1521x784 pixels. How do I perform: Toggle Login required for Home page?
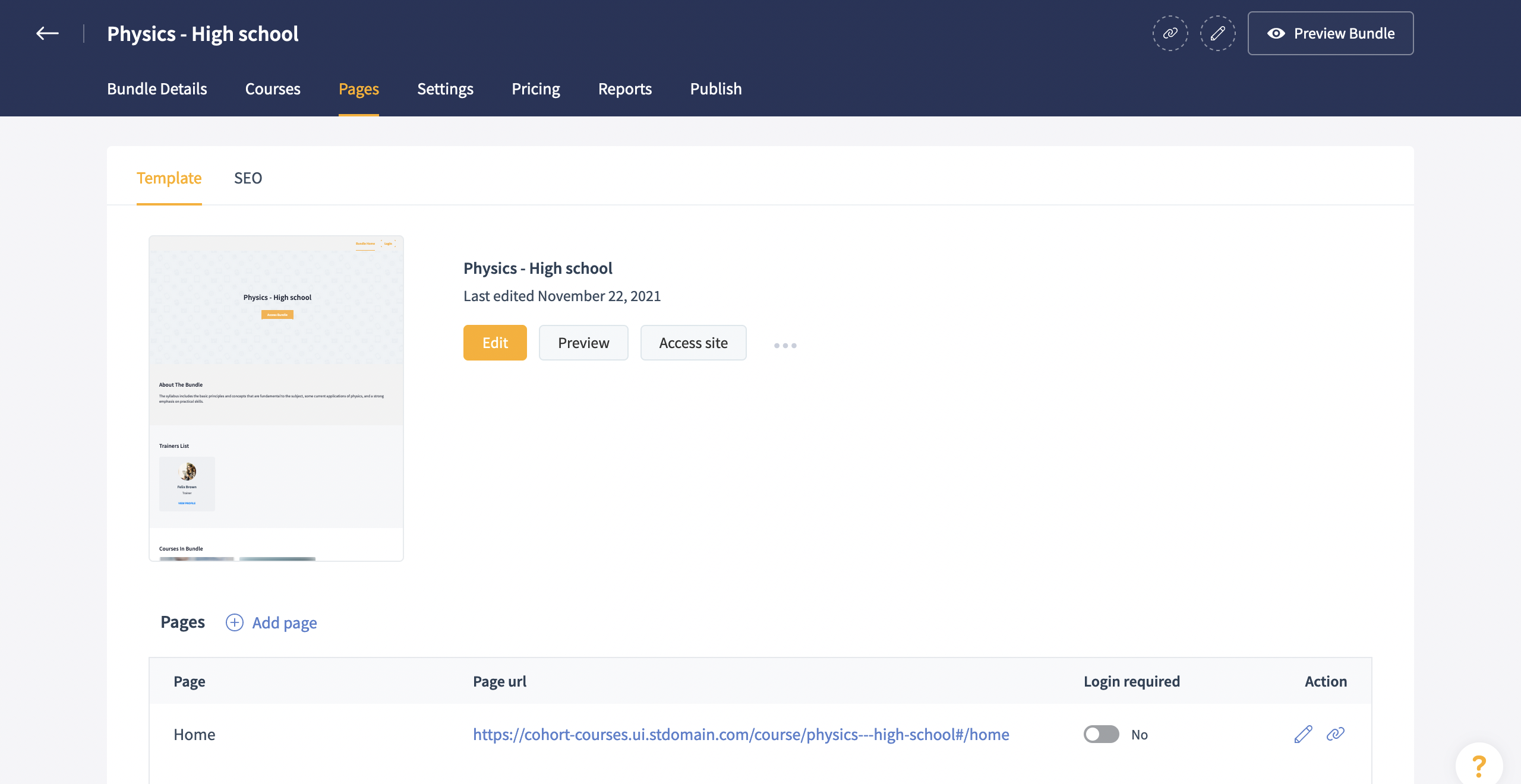coord(1101,735)
